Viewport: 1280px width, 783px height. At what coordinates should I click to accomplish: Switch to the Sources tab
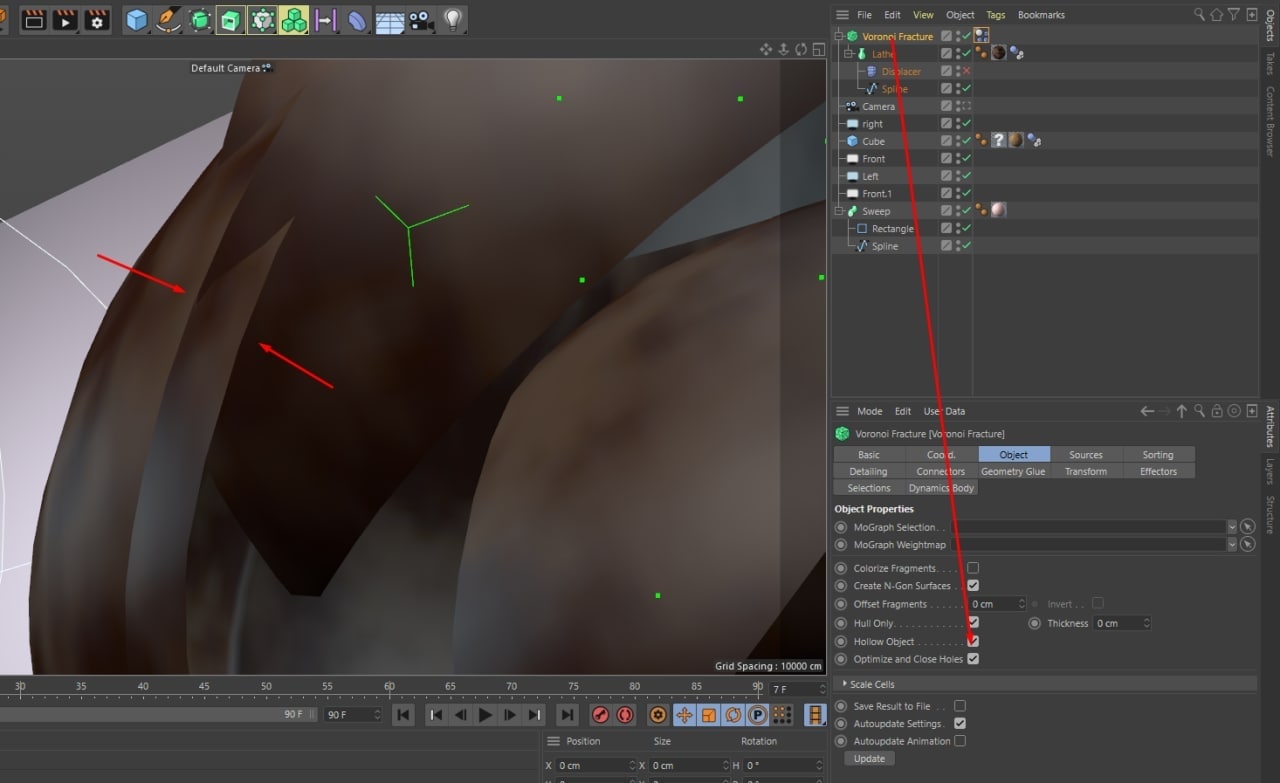[1086, 455]
